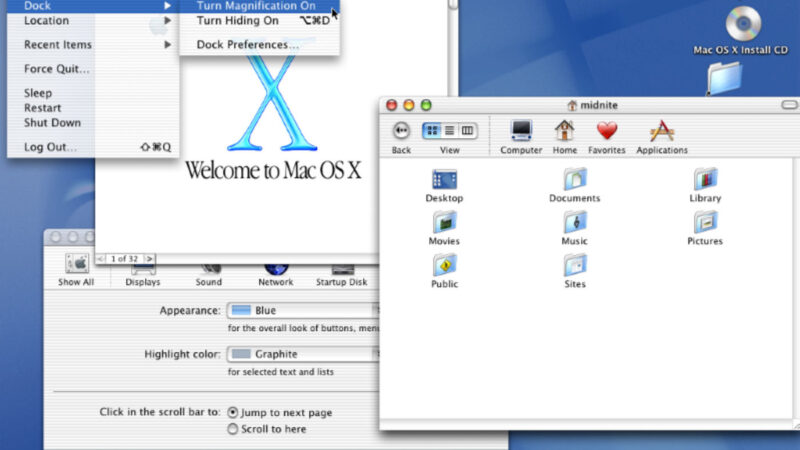Switch Finder to icon view
The image size is (800, 450).
[x=432, y=131]
